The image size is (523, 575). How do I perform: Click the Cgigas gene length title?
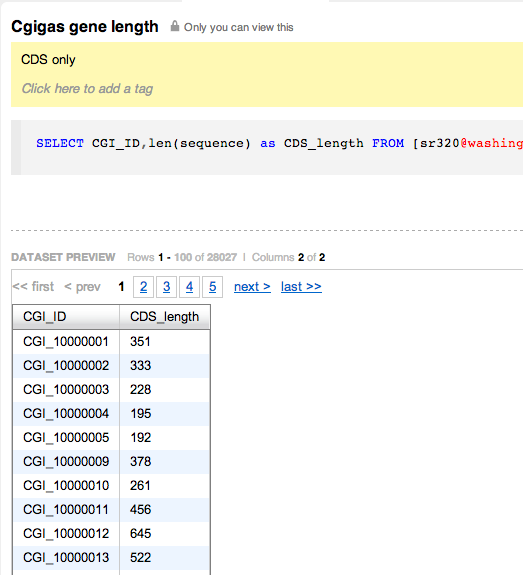(x=85, y=27)
